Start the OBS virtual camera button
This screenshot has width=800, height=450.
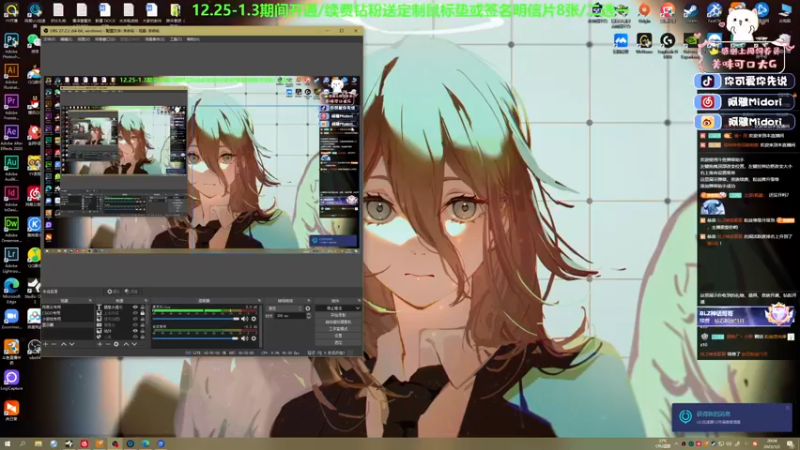tap(338, 322)
